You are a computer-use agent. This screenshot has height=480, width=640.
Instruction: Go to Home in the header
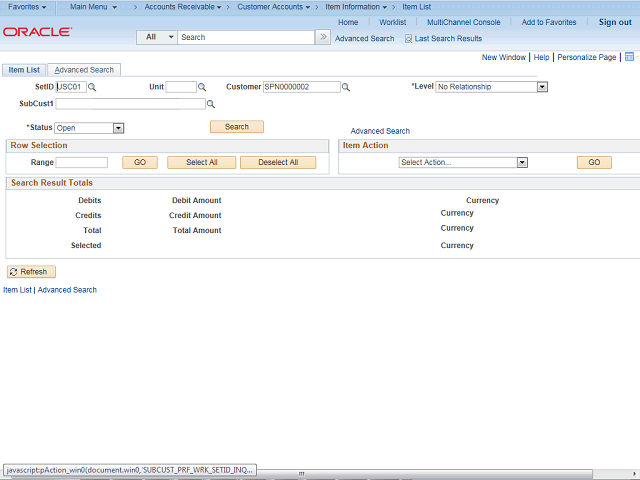(348, 22)
